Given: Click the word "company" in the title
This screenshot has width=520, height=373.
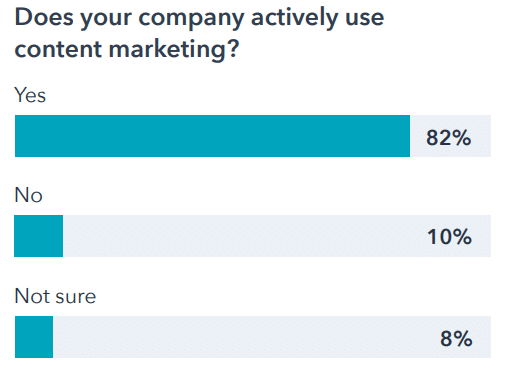Looking at the screenshot, I should [x=191, y=19].
